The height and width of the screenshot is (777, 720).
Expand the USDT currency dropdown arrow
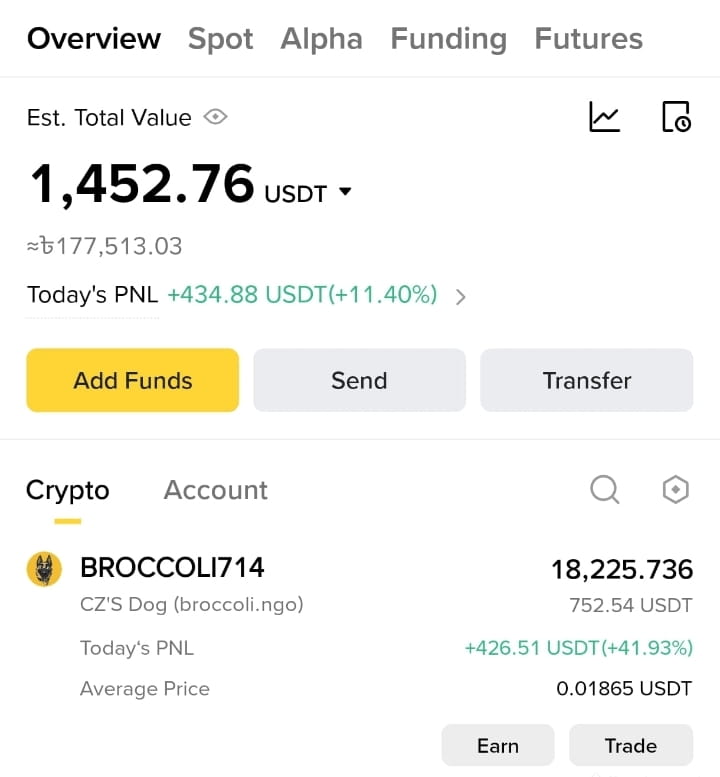345,191
